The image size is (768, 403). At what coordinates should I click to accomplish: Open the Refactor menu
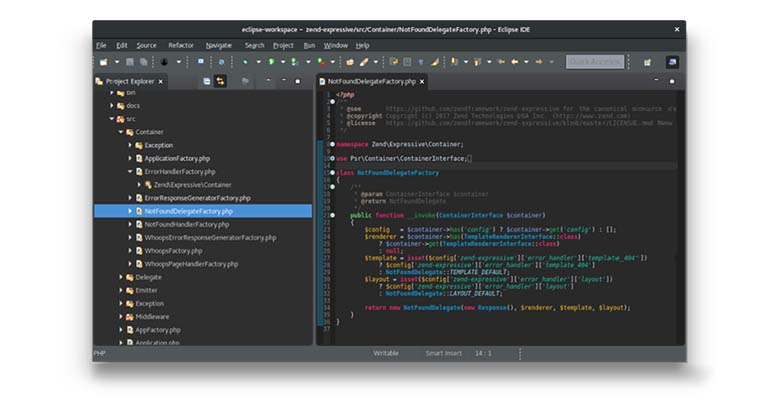pos(181,46)
